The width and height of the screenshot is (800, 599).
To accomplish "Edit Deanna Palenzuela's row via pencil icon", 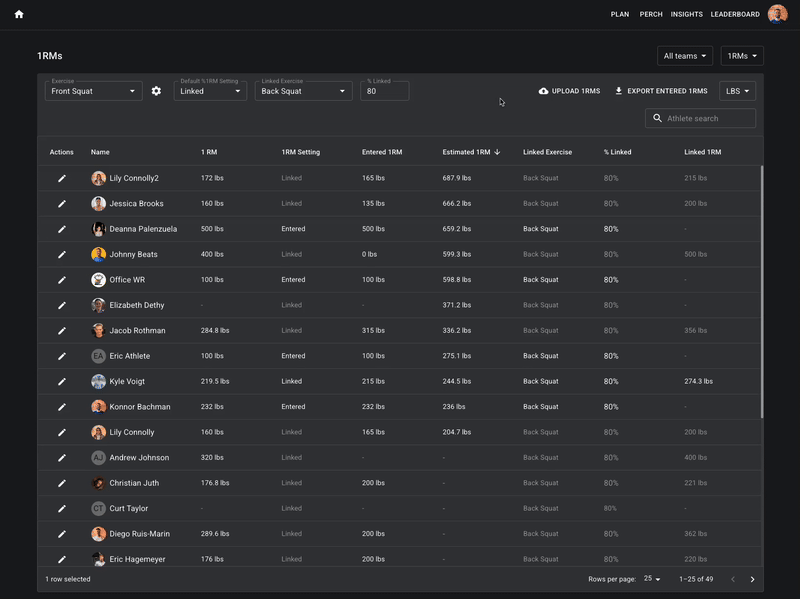I will [x=61, y=228].
